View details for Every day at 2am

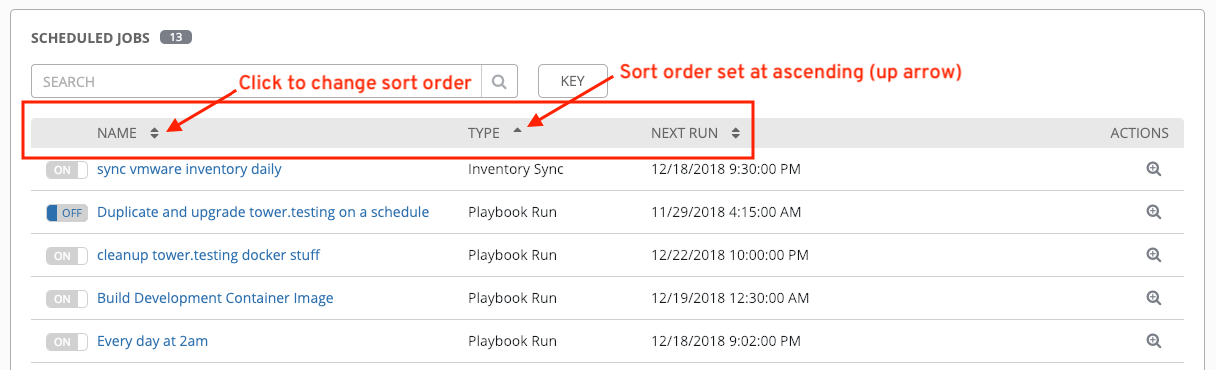(x=1153, y=341)
